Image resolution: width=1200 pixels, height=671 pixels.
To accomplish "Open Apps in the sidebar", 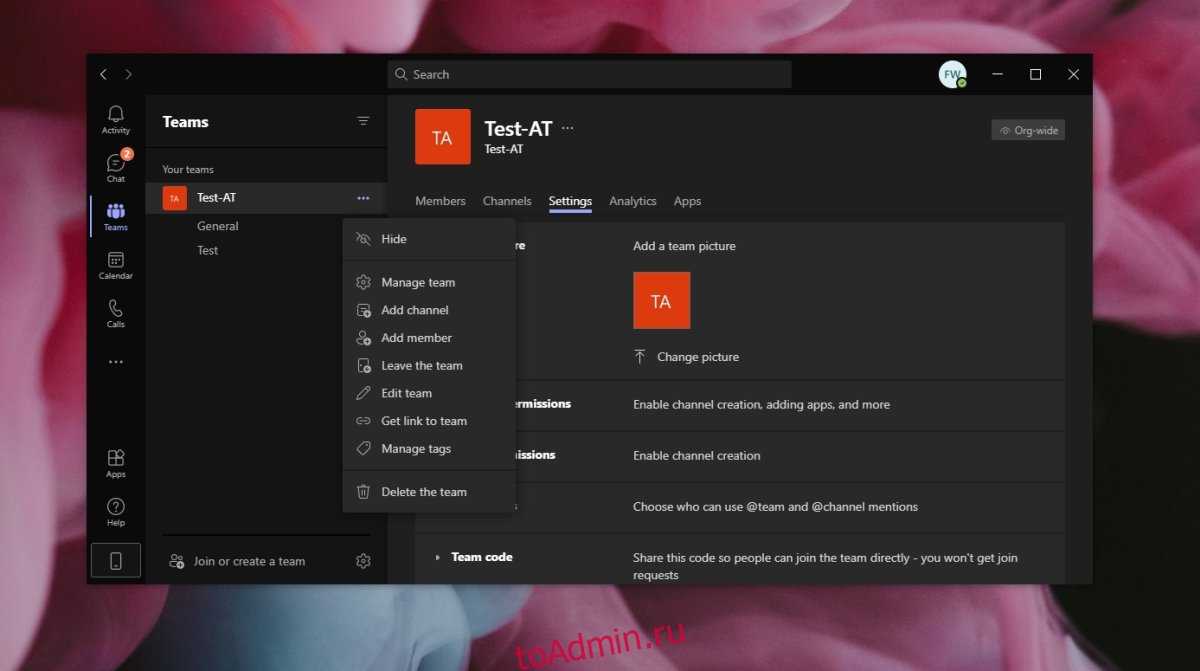I will pyautogui.click(x=116, y=463).
